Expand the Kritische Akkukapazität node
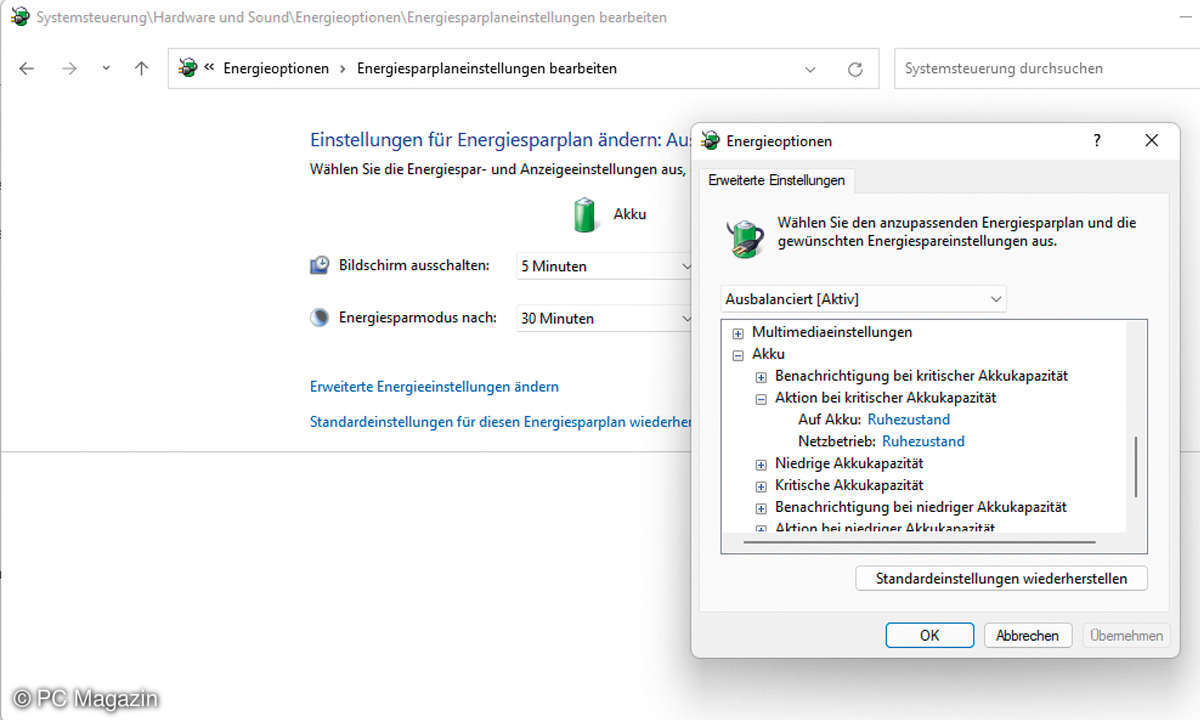Viewport: 1200px width, 720px height. 761,486
